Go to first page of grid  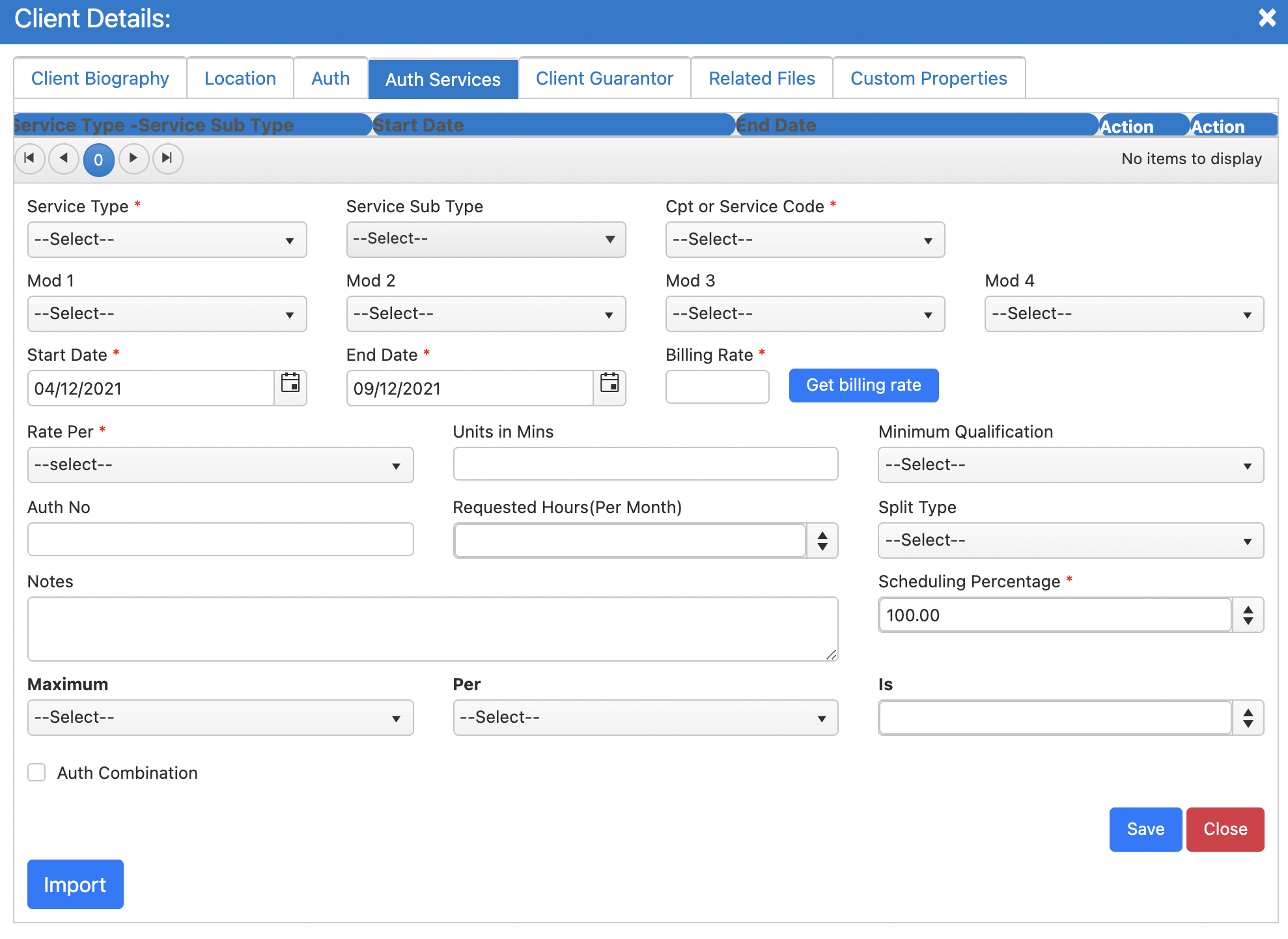click(x=29, y=158)
